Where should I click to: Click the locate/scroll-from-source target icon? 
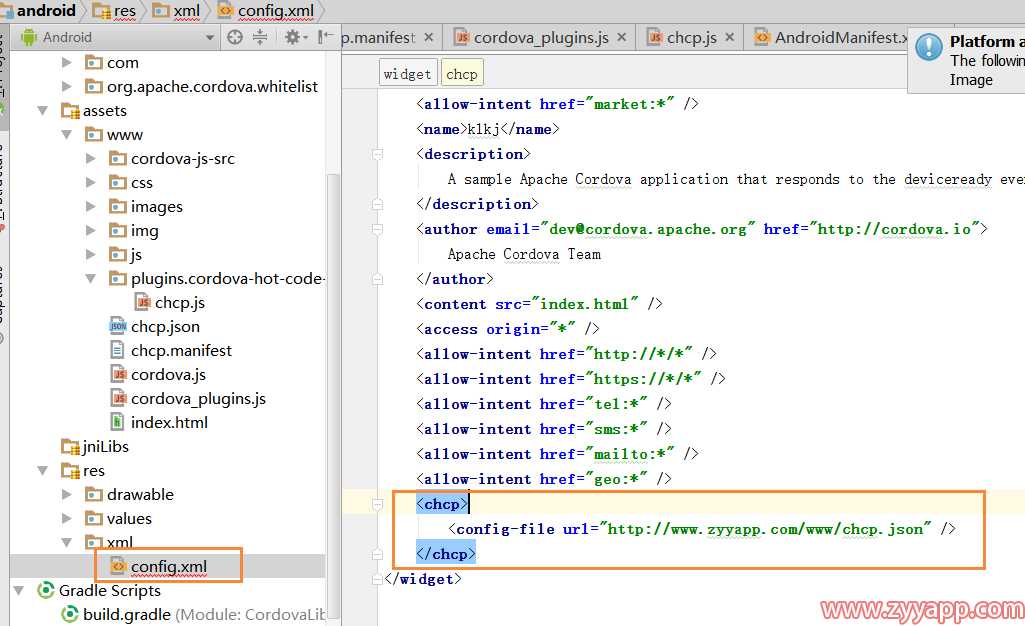235,37
